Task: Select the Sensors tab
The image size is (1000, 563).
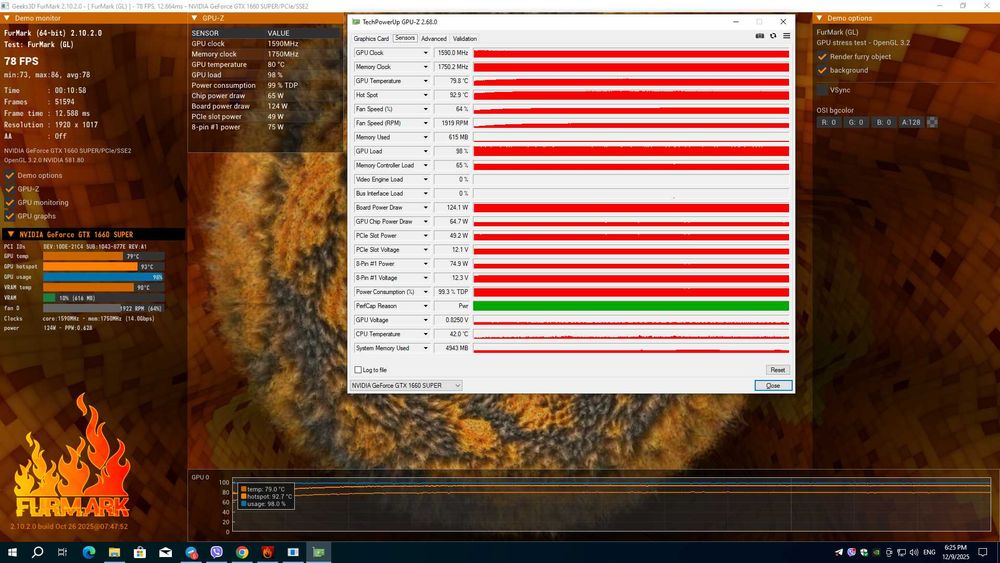Action: tap(405, 38)
